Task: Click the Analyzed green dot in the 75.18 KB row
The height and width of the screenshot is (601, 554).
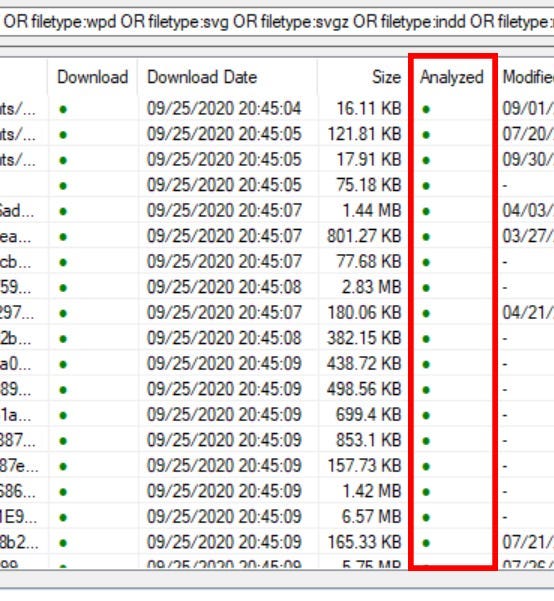Action: click(426, 186)
